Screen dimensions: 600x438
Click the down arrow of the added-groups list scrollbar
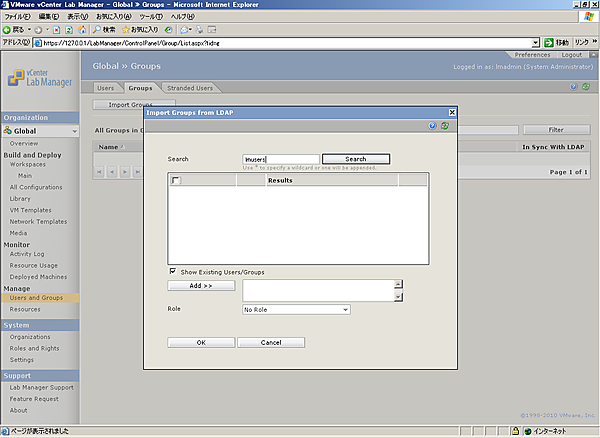tap(399, 296)
